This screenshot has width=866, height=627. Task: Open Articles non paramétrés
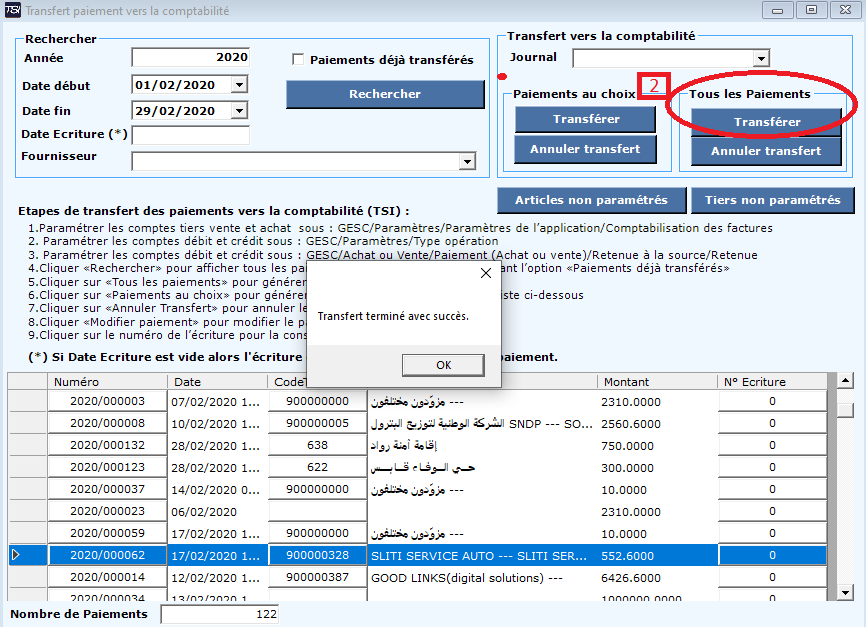592,200
